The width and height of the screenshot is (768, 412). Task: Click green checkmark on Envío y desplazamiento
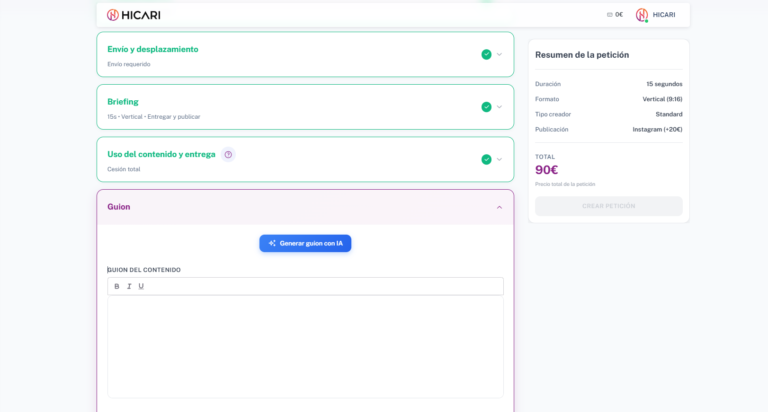486,54
